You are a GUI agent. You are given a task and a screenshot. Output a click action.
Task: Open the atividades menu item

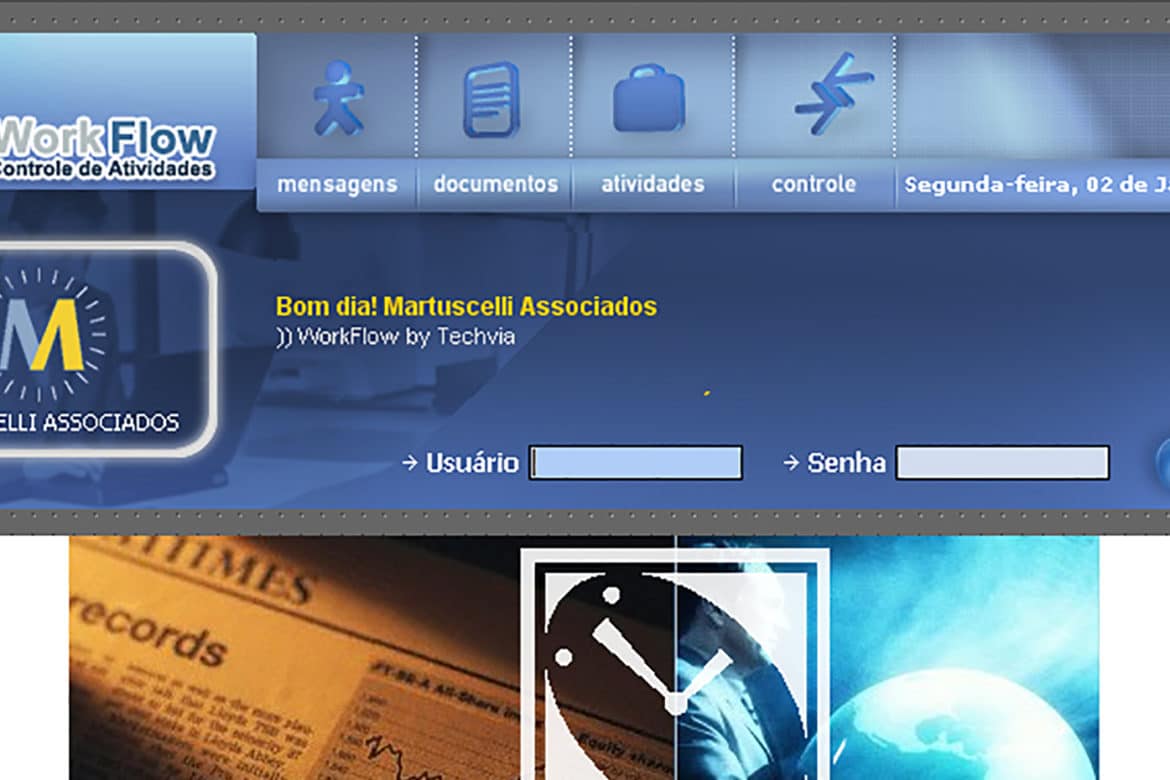coord(653,184)
